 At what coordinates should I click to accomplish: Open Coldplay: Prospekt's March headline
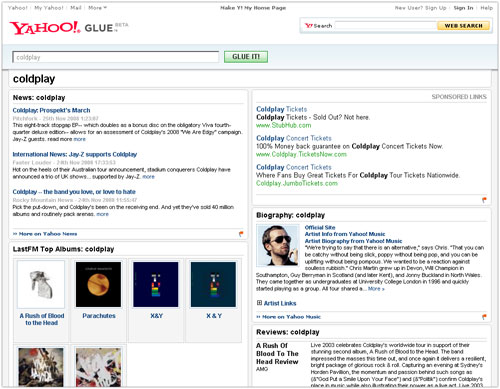[51, 110]
